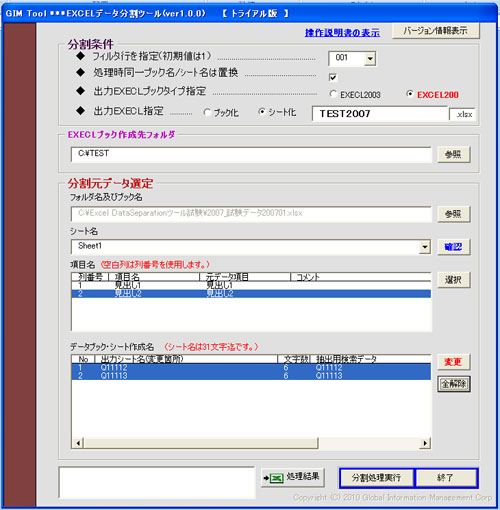The width and height of the screenshot is (500, 510).
Task: Click the 確認 button
Action: [x=453, y=247]
